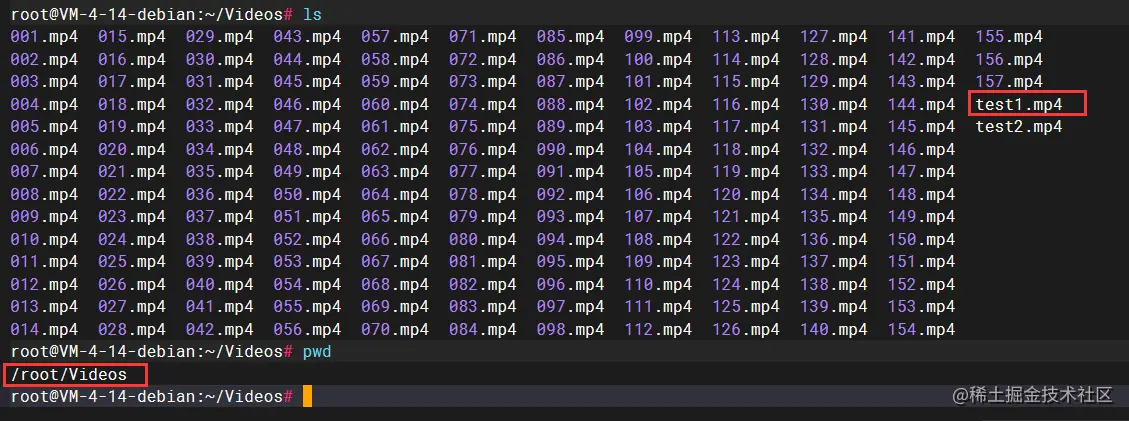Image resolution: width=1129 pixels, height=421 pixels.
Task: Click the file name 043.mp4
Action: 307,37
